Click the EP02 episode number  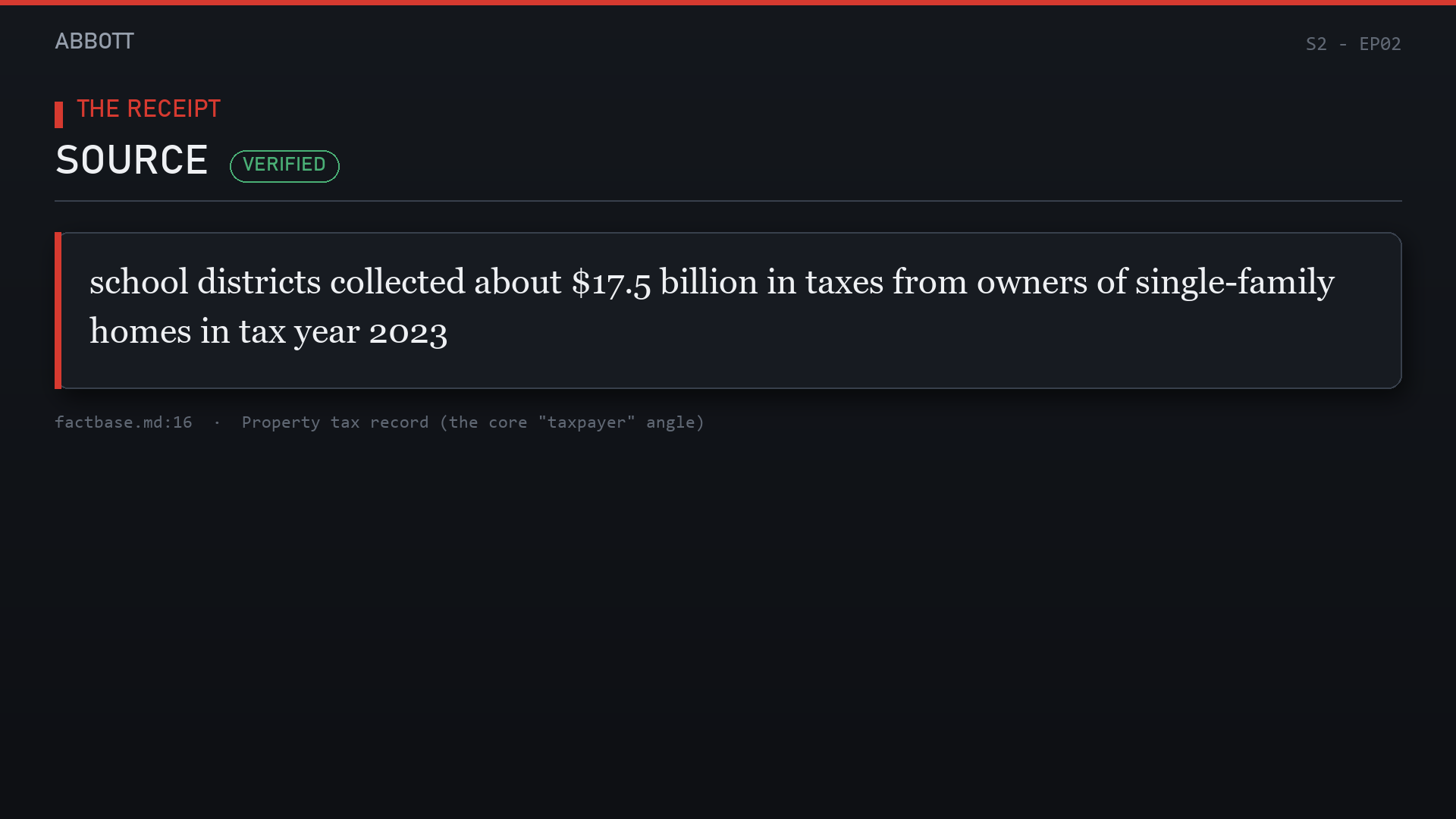point(1380,44)
